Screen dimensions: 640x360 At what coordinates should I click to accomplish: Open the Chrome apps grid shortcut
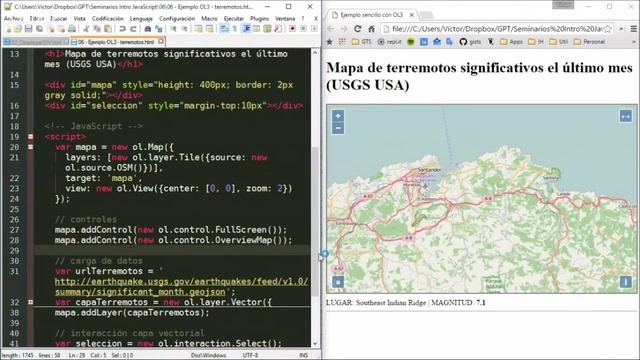tap(342, 42)
